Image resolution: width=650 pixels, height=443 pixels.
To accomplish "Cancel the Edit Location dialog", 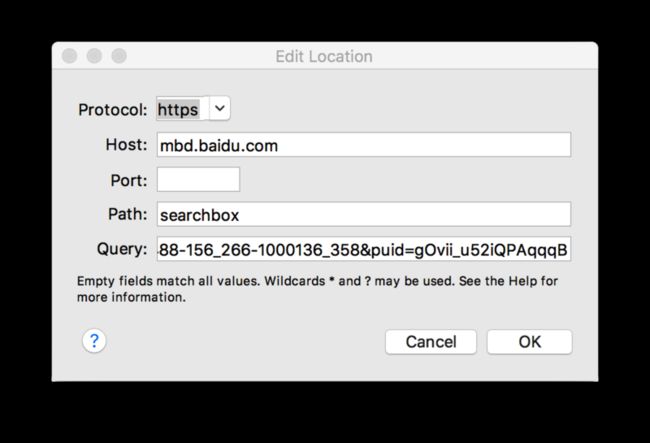I will tap(431, 342).
